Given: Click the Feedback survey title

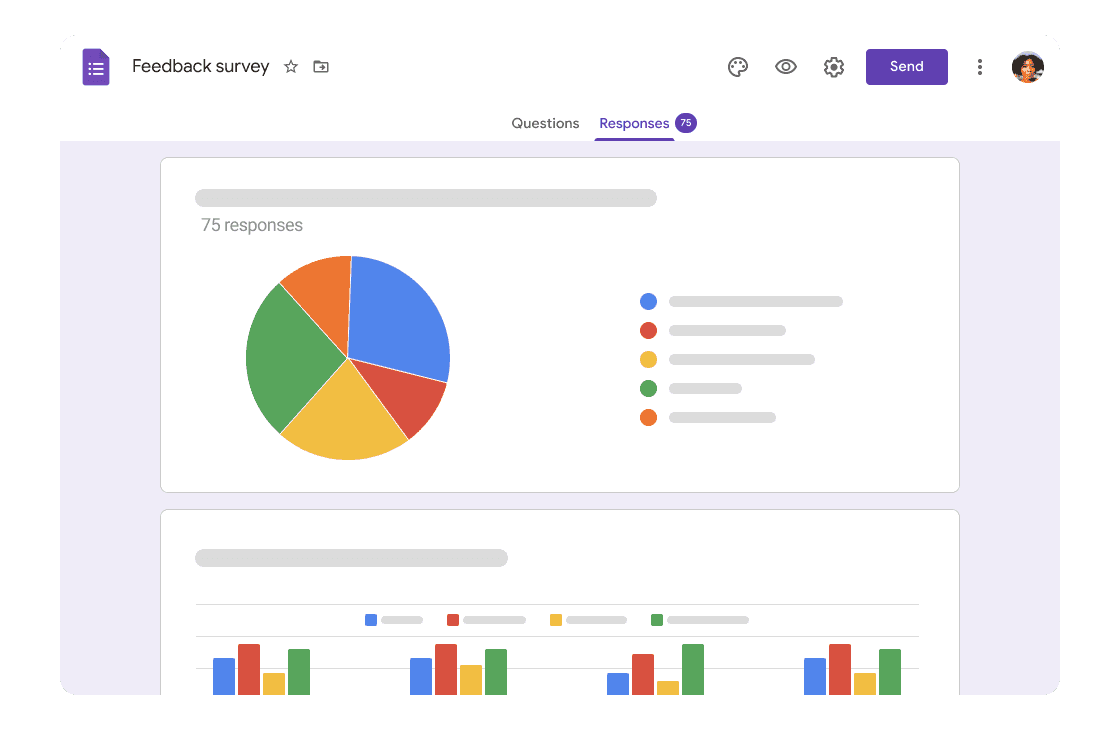Looking at the screenshot, I should (201, 67).
